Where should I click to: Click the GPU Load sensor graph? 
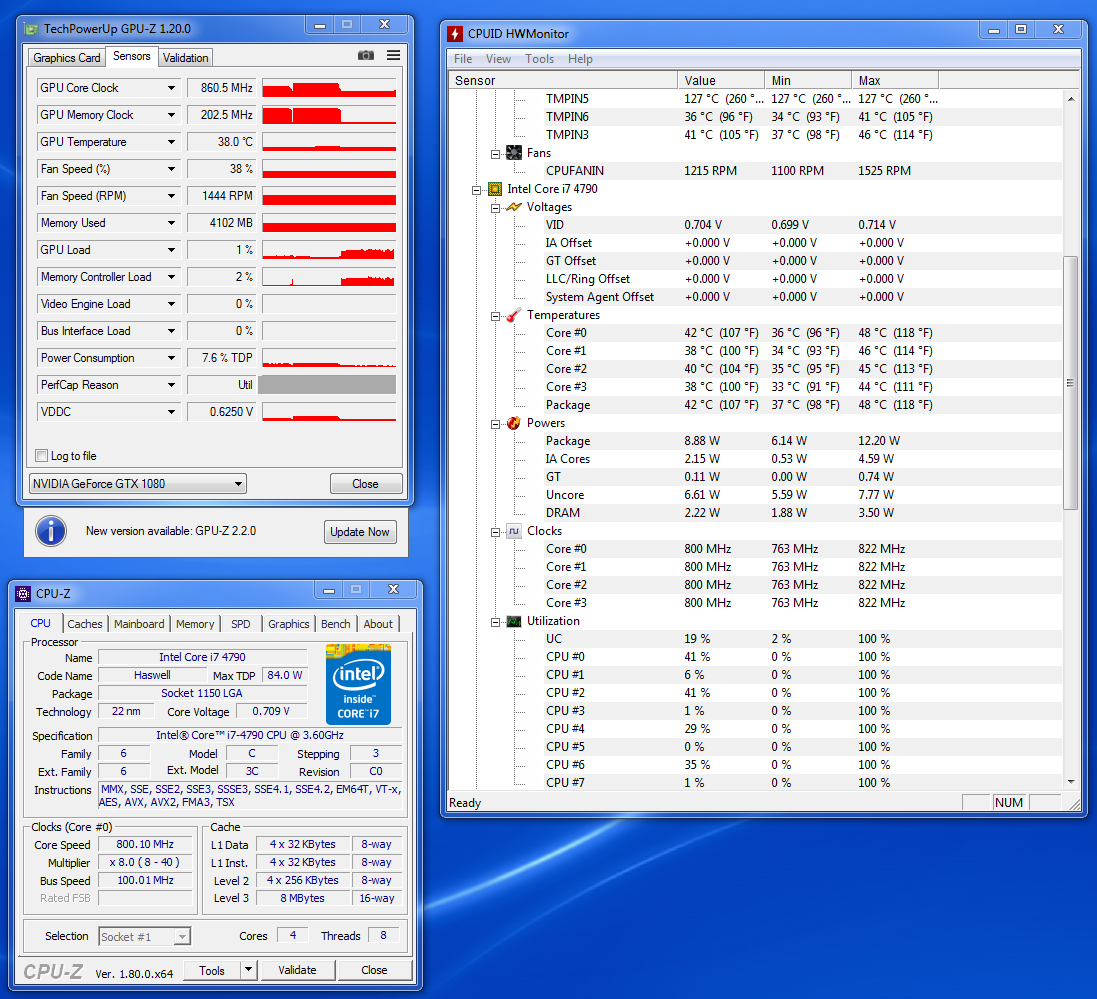(x=329, y=250)
